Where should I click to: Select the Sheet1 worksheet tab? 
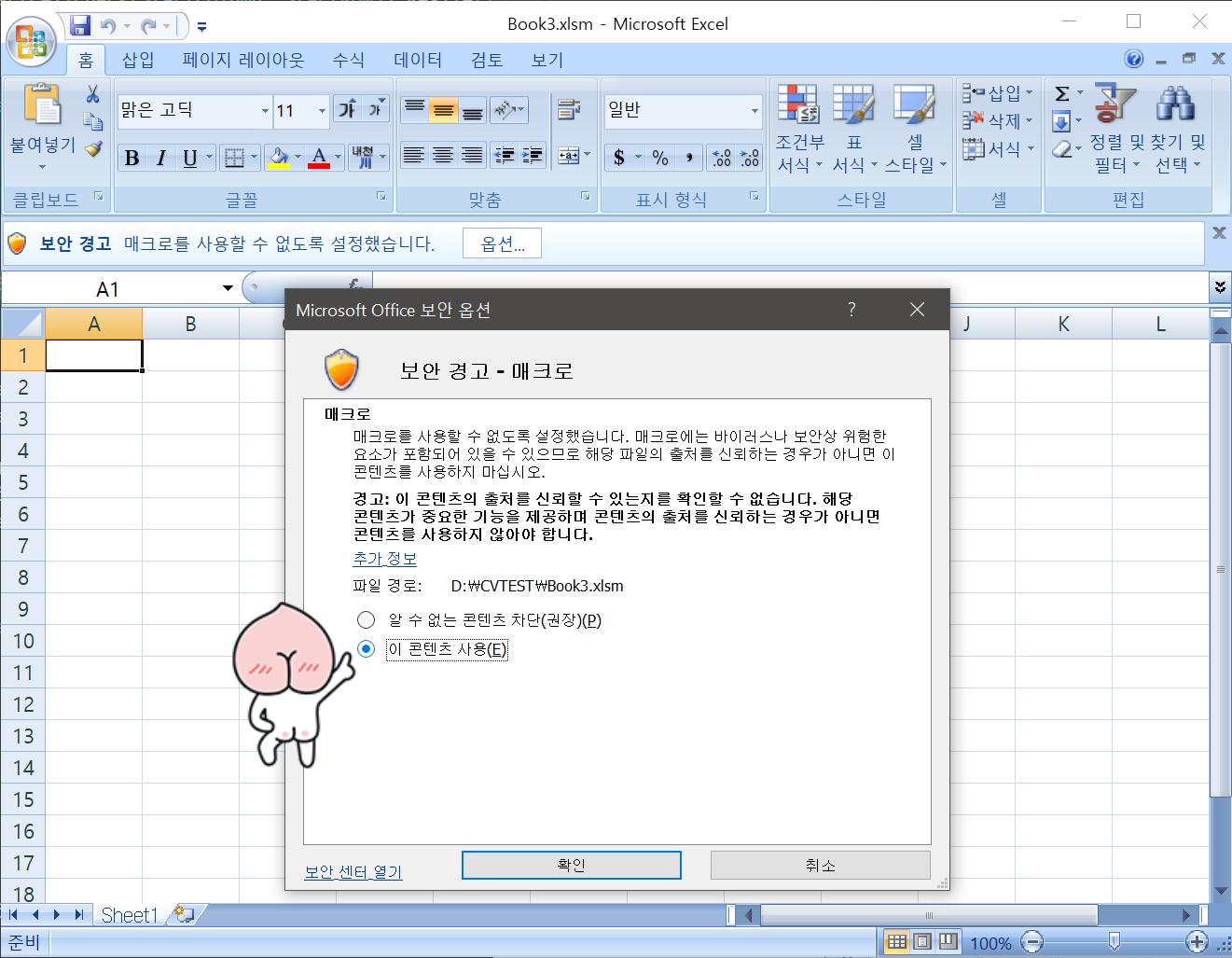pyautogui.click(x=130, y=915)
